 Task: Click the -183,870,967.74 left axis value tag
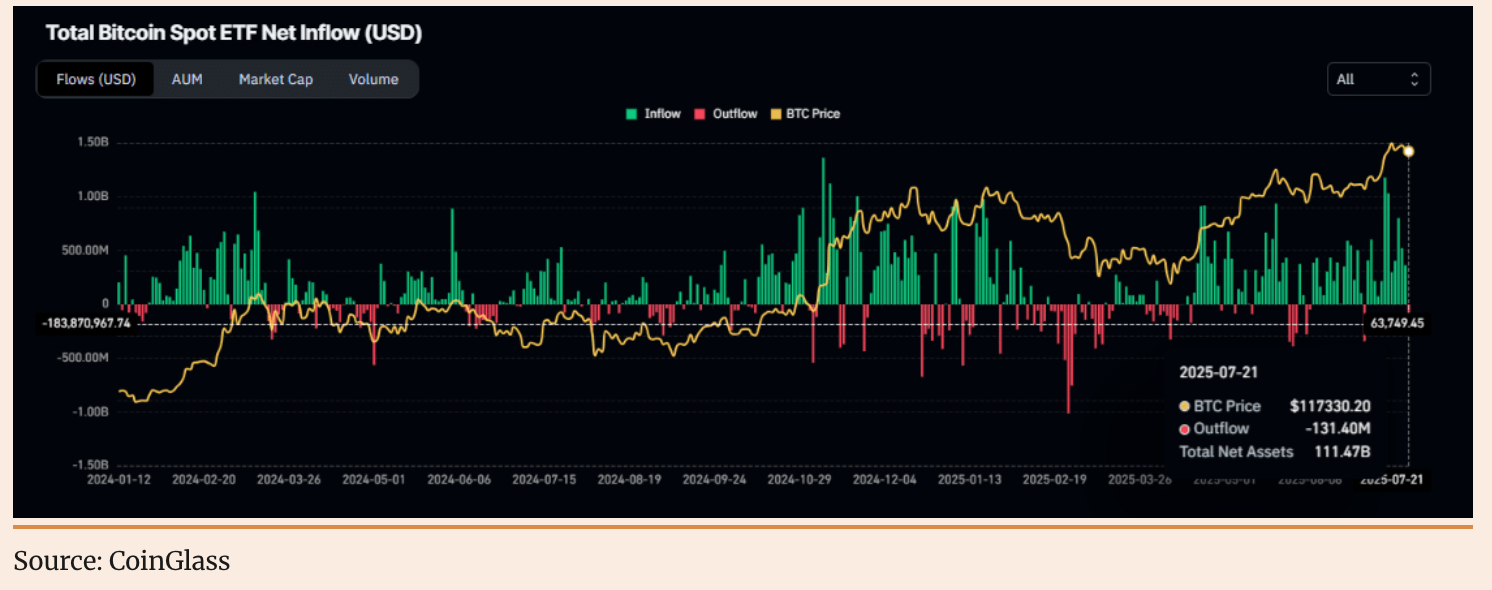click(x=88, y=324)
